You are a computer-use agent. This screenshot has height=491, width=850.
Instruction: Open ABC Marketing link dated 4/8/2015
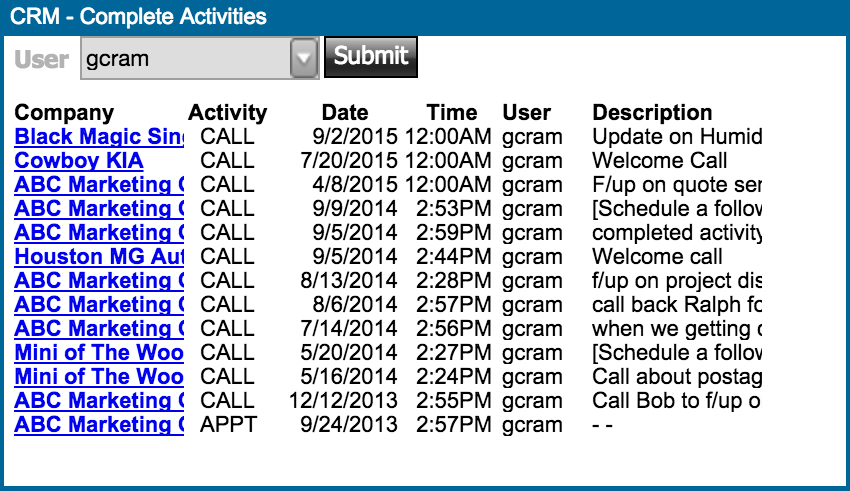[99, 185]
